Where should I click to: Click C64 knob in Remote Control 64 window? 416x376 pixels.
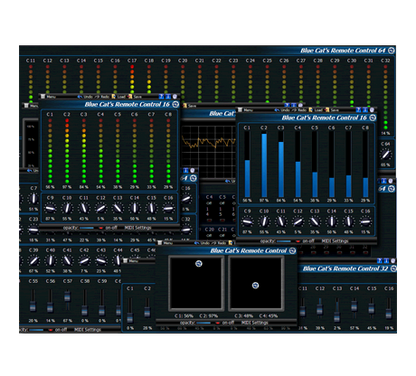[x=386, y=154]
